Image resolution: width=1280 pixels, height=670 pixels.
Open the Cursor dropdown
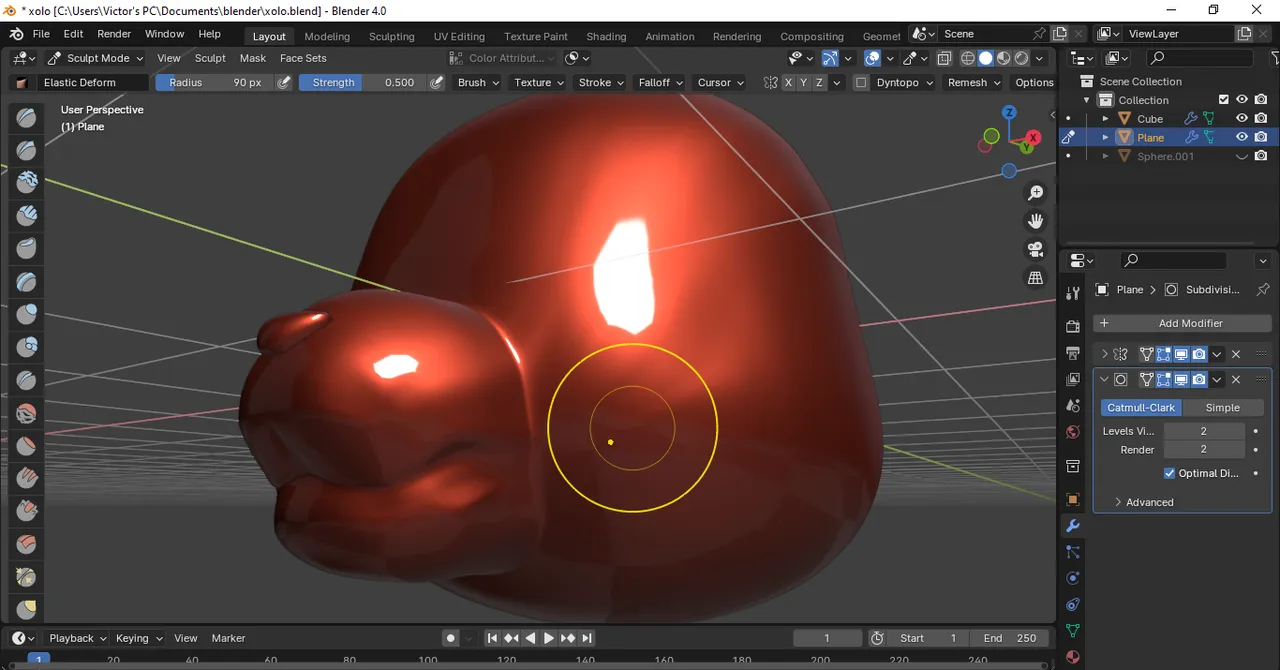click(x=721, y=83)
